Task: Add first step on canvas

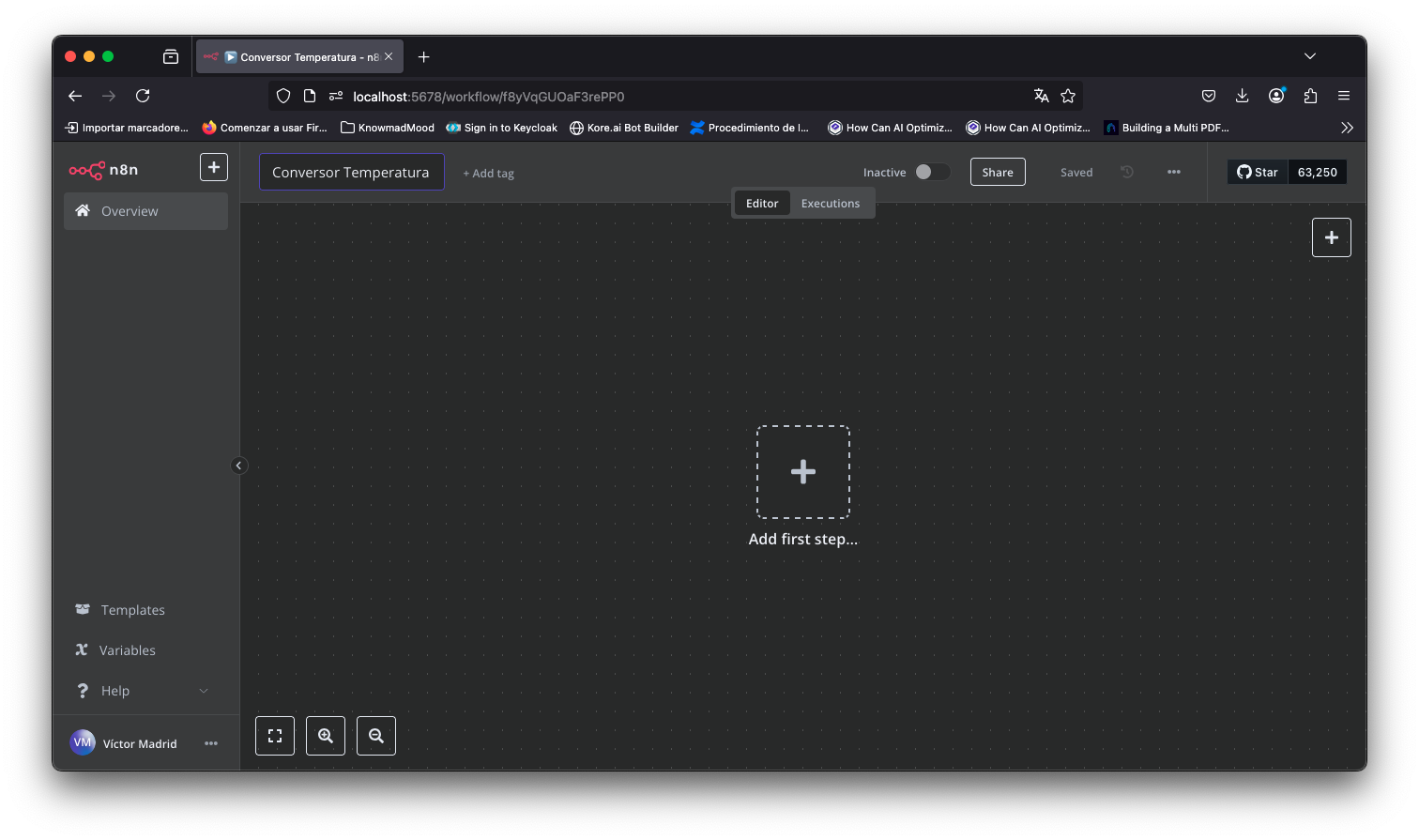Action: pyautogui.click(x=803, y=472)
